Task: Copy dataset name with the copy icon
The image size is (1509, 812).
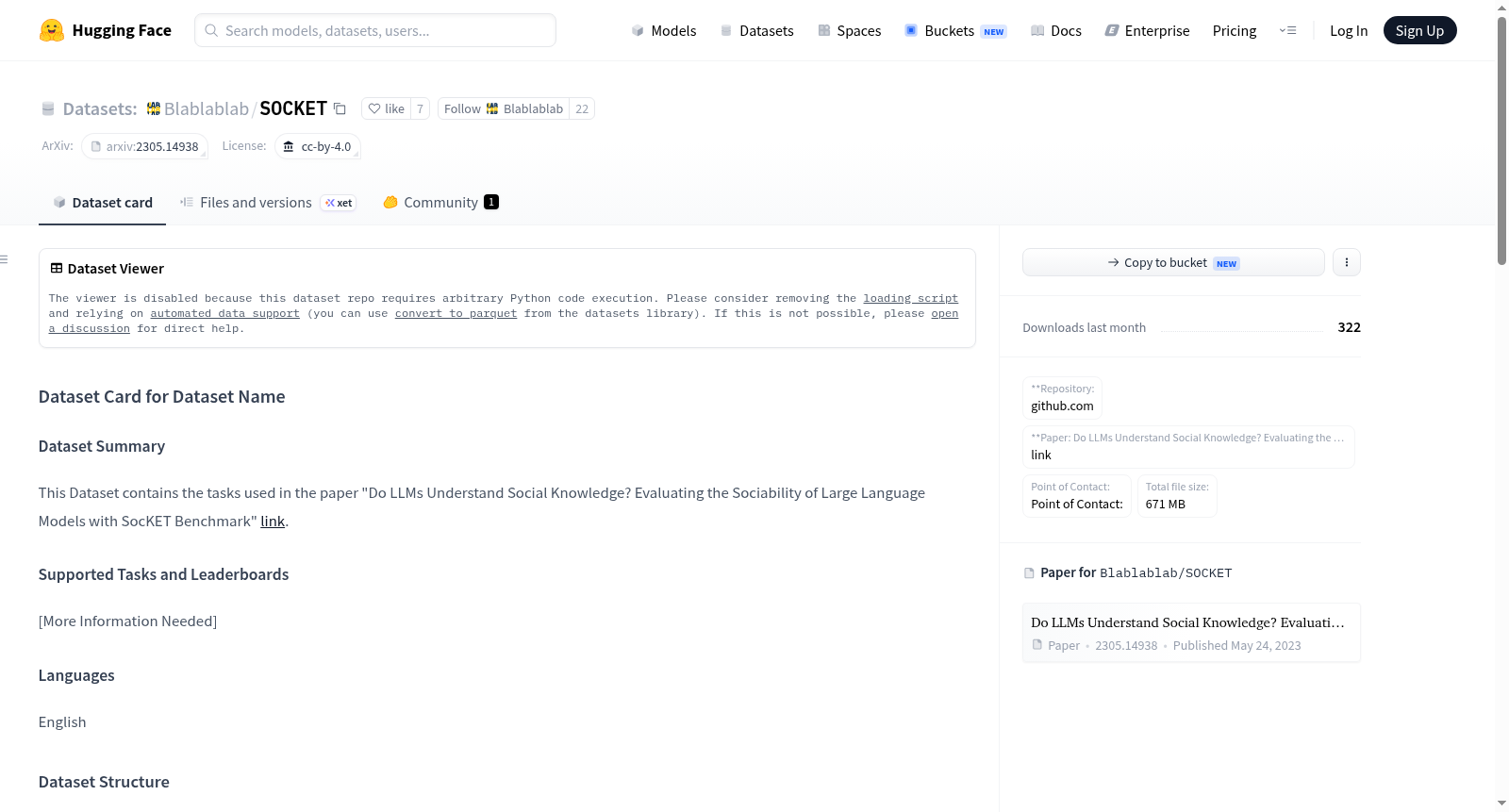Action: pos(340,109)
